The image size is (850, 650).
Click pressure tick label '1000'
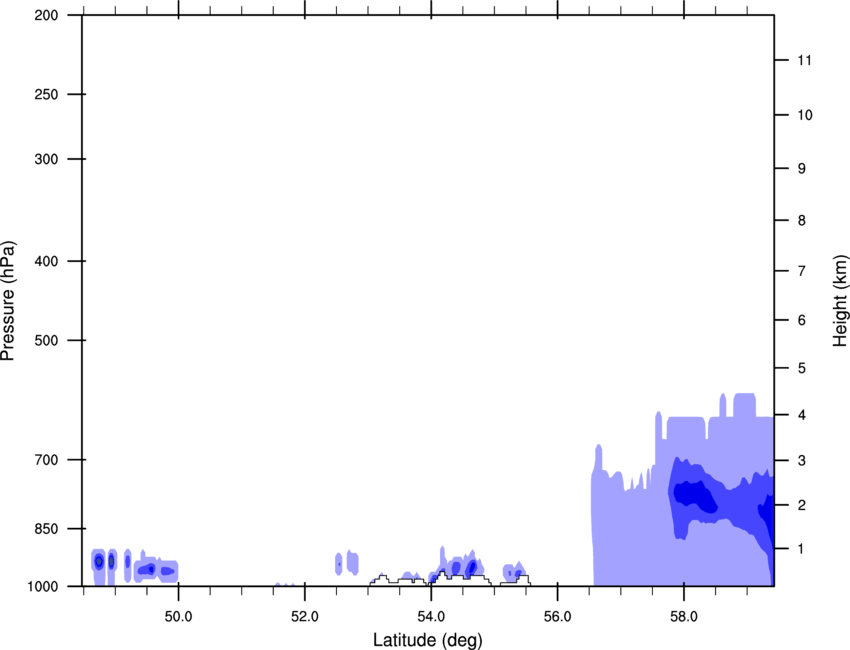(x=43, y=587)
